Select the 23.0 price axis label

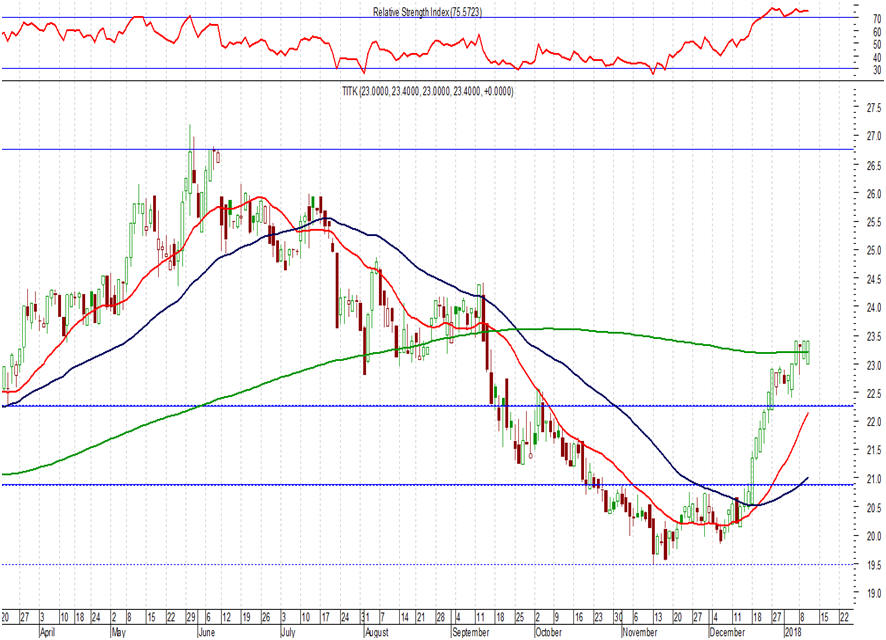pos(874,365)
